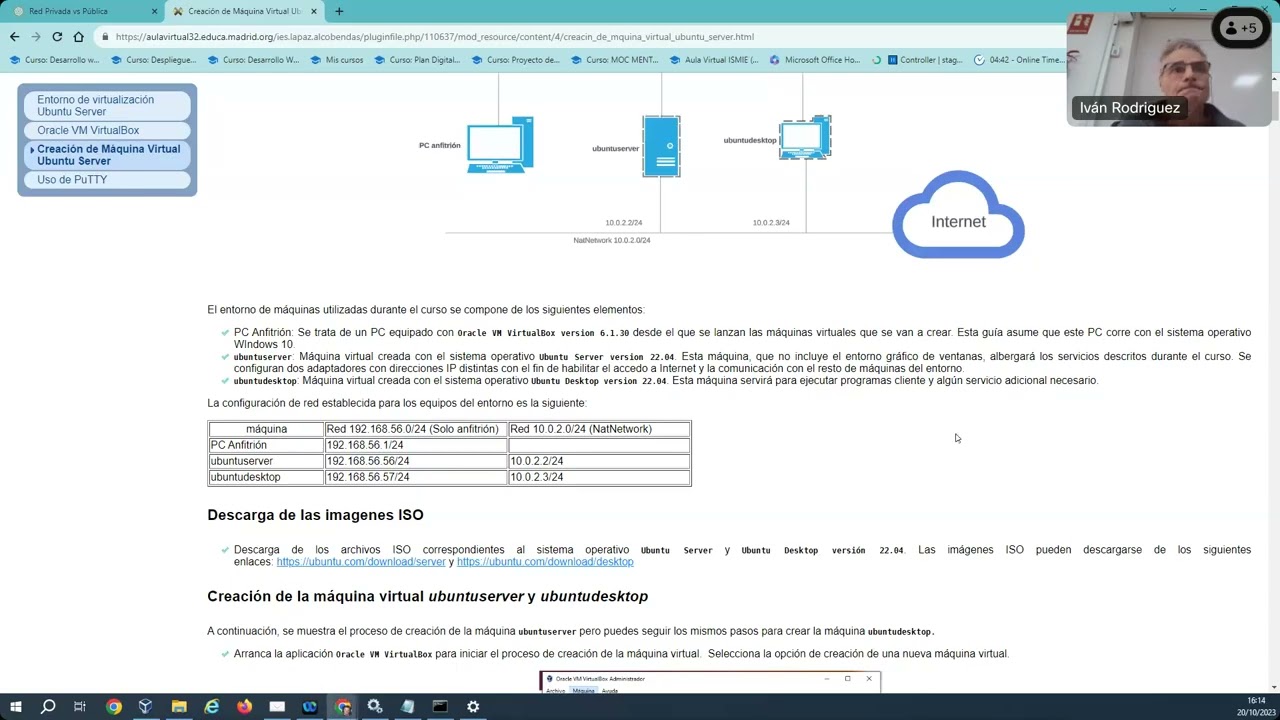The image size is (1280, 720).
Task: Launch VirtualBox cube icon on taskbar
Action: 146,707
